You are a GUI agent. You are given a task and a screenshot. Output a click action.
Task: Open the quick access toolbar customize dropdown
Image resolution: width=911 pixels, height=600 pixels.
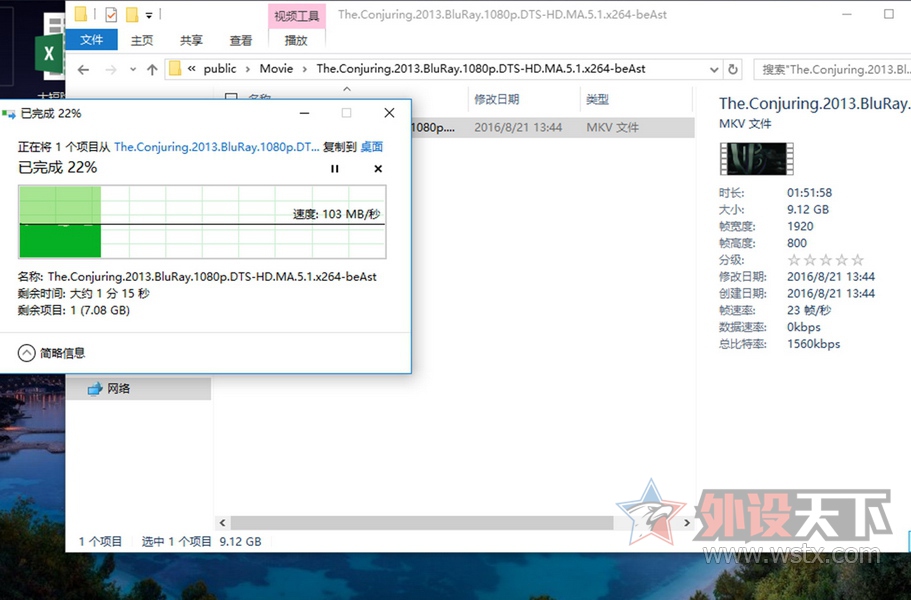click(149, 15)
